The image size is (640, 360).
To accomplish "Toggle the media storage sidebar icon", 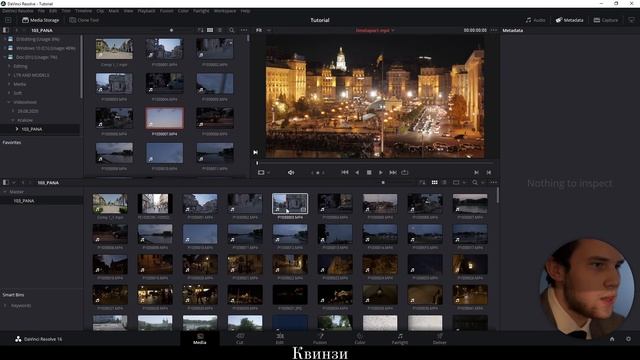I will 6,30.
